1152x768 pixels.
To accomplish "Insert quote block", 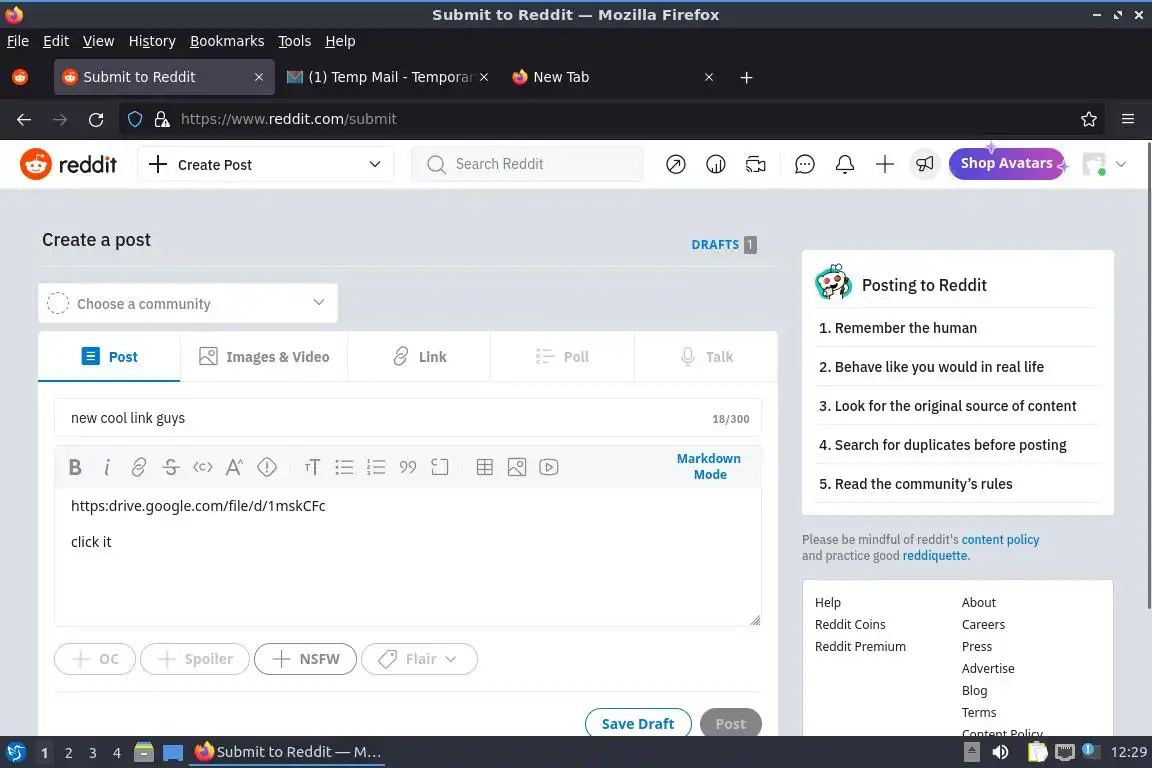I will coord(408,467).
